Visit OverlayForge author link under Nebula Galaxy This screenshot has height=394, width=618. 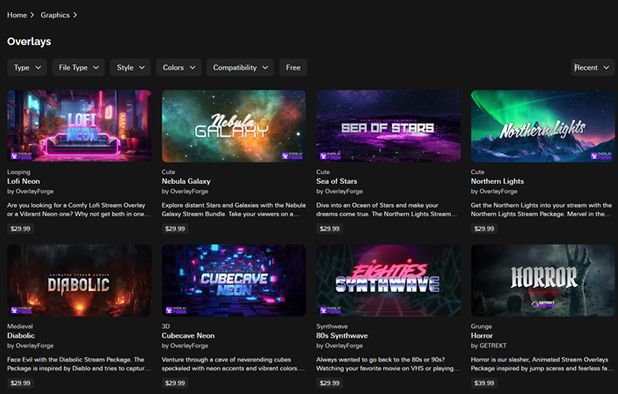click(189, 191)
